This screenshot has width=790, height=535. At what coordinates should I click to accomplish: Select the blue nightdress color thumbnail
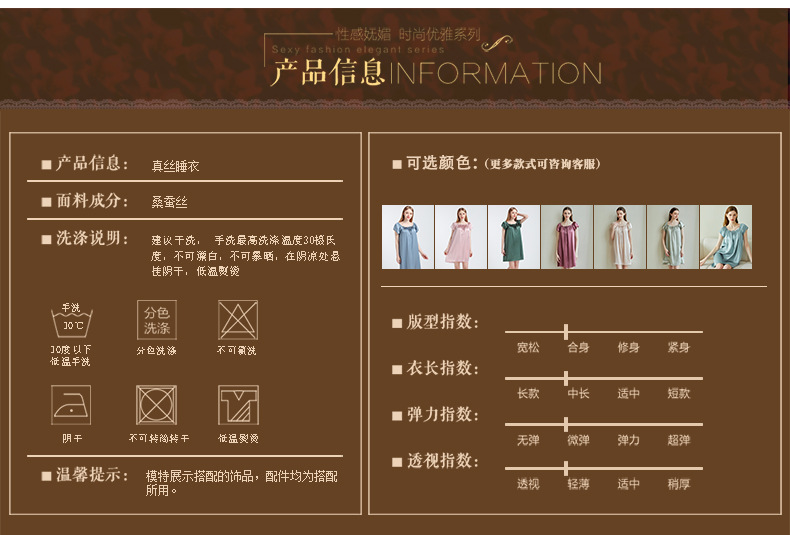(x=408, y=237)
